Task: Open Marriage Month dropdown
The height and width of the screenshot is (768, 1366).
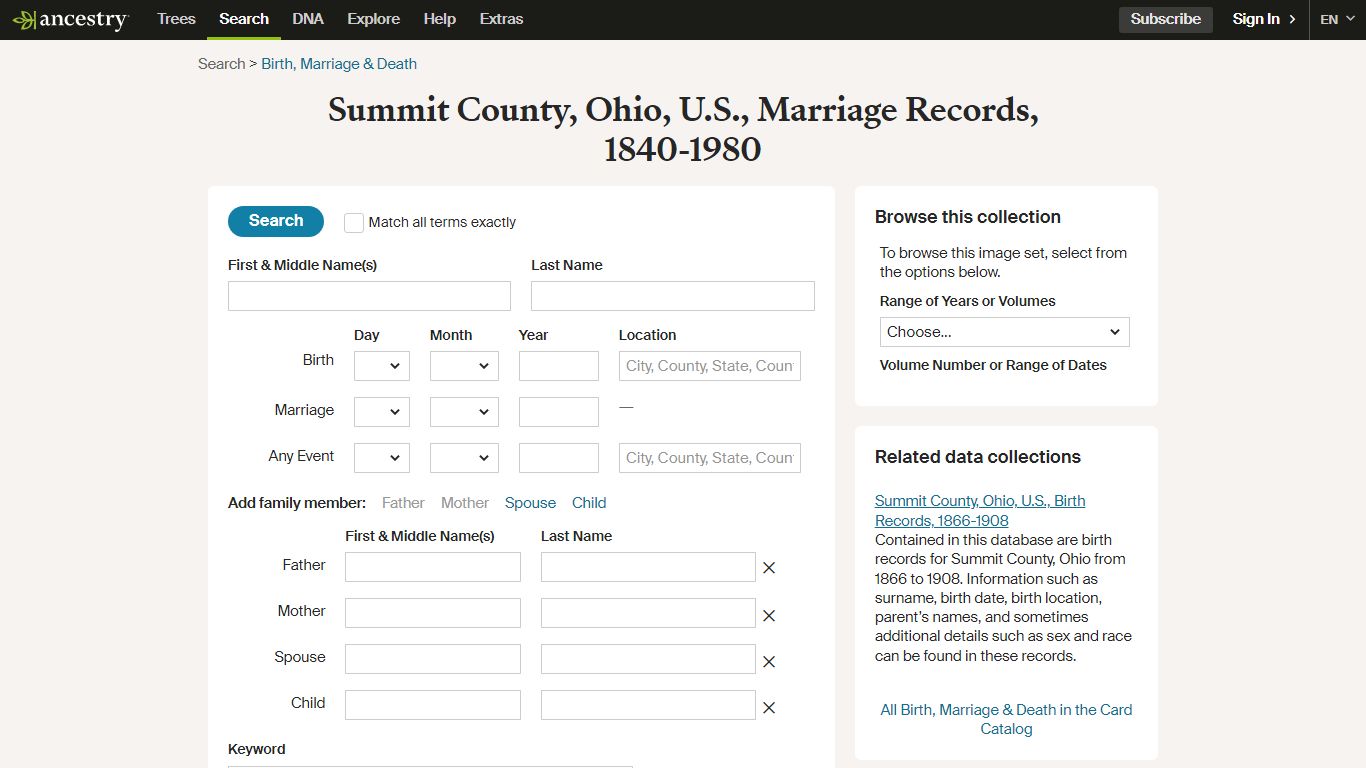Action: [464, 412]
